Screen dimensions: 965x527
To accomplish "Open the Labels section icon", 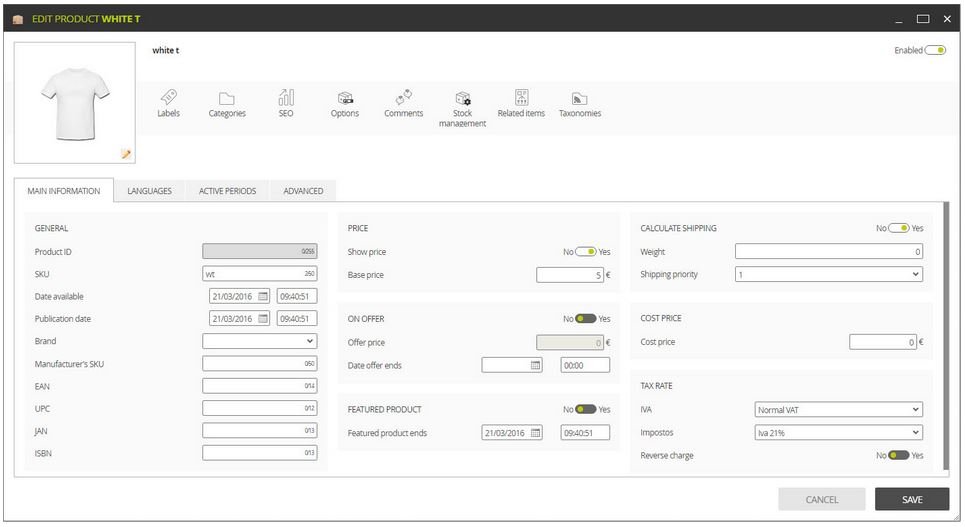I will 169,97.
